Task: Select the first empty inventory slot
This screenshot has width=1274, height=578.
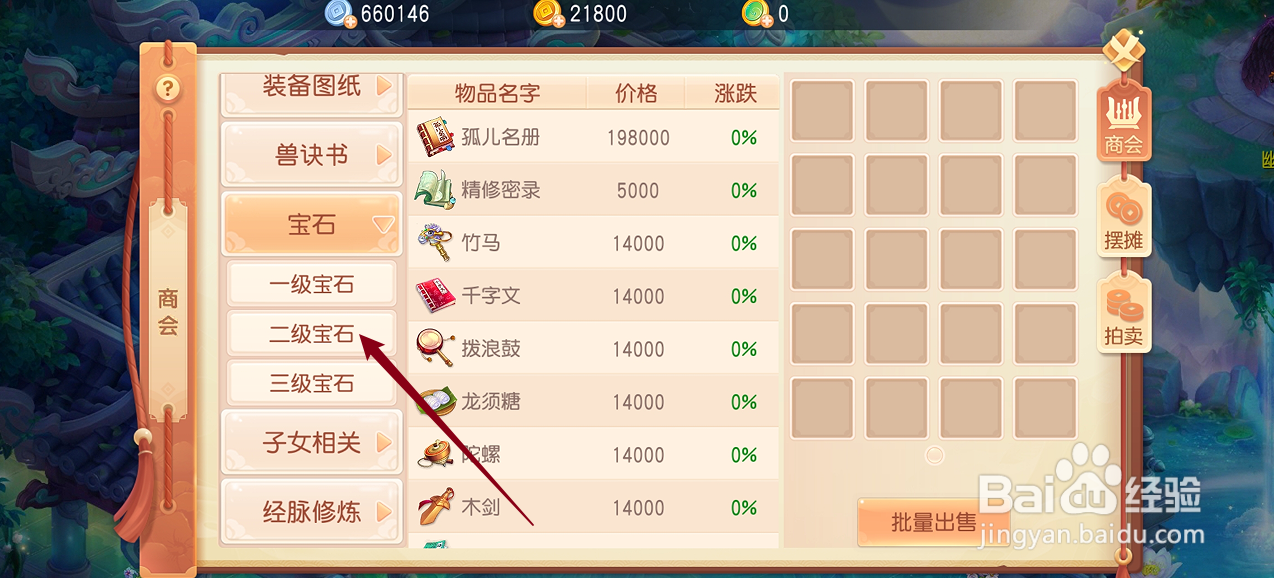Action: (822, 110)
